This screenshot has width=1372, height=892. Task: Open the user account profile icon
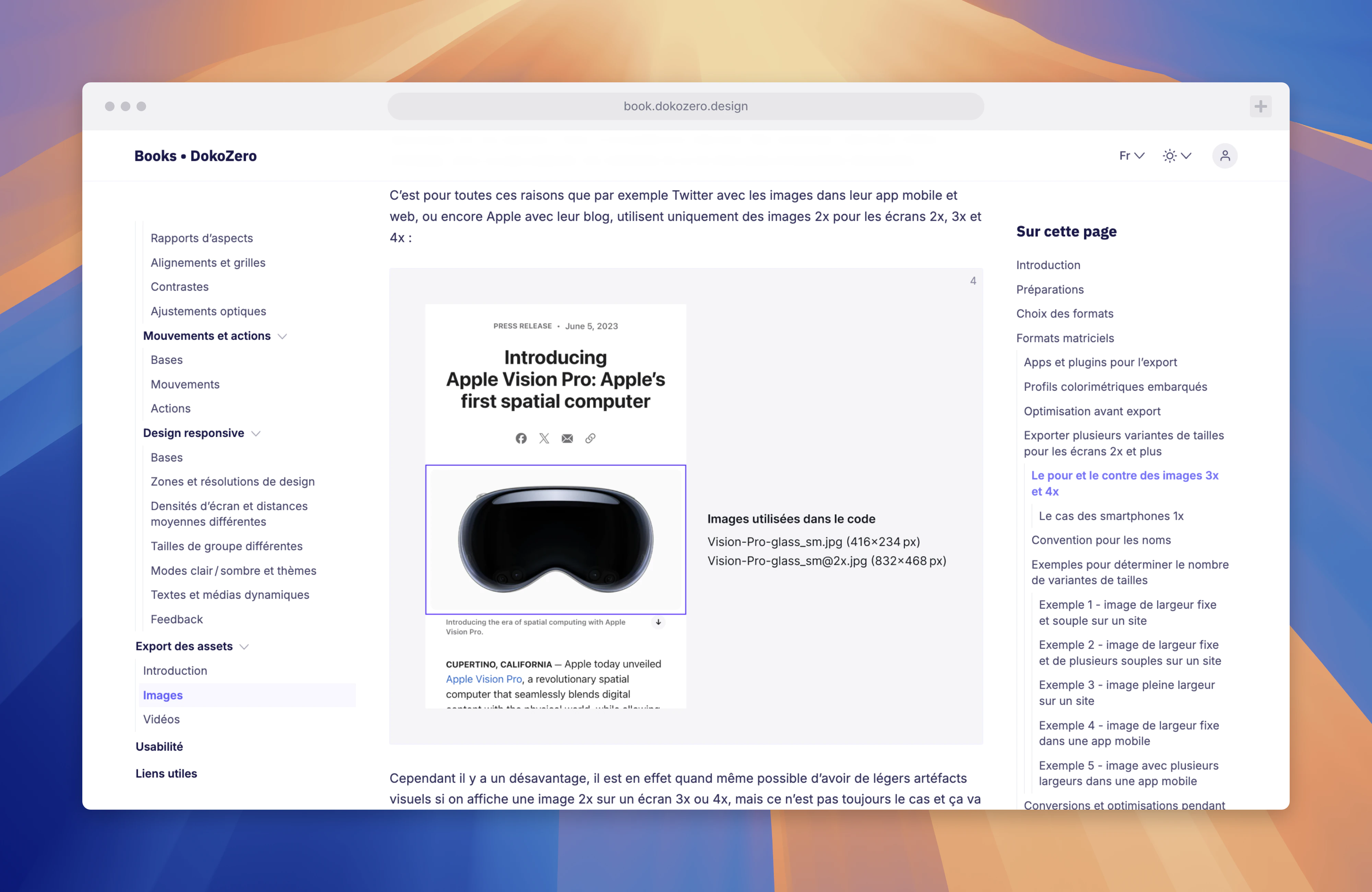click(x=1225, y=156)
